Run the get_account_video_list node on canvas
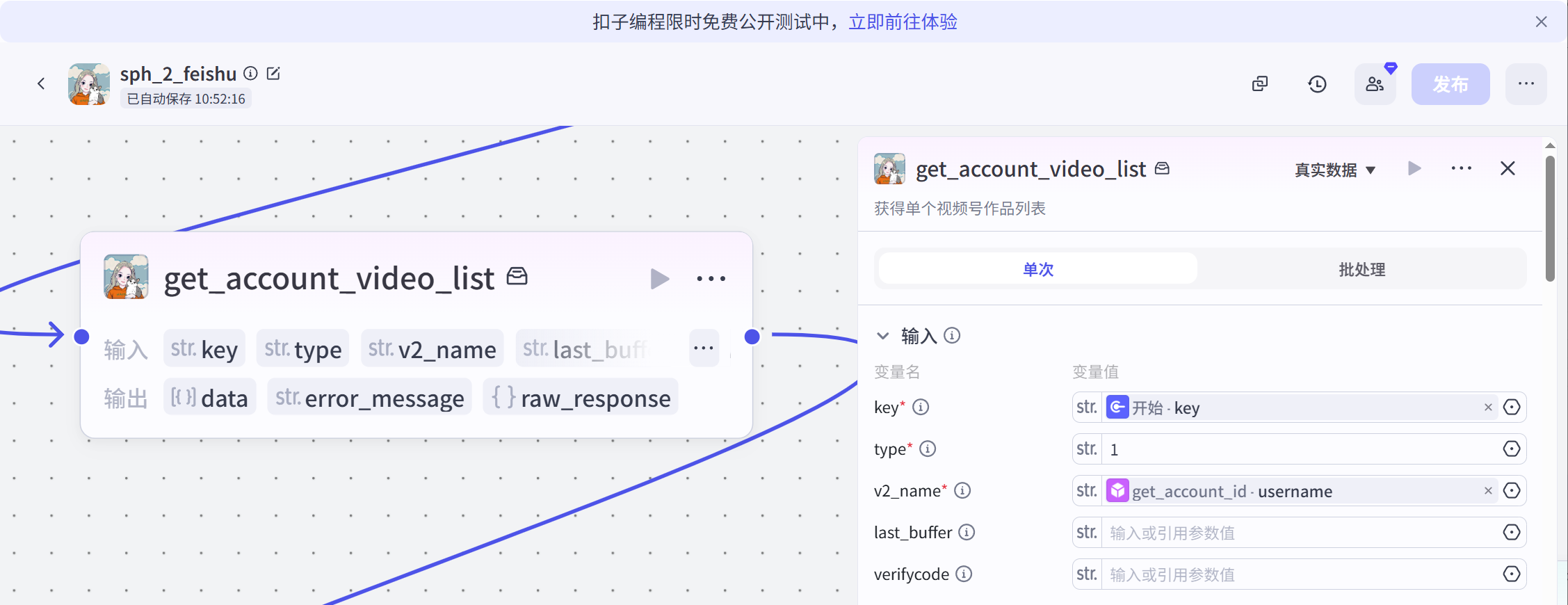This screenshot has height=605, width=1568. coord(659,279)
